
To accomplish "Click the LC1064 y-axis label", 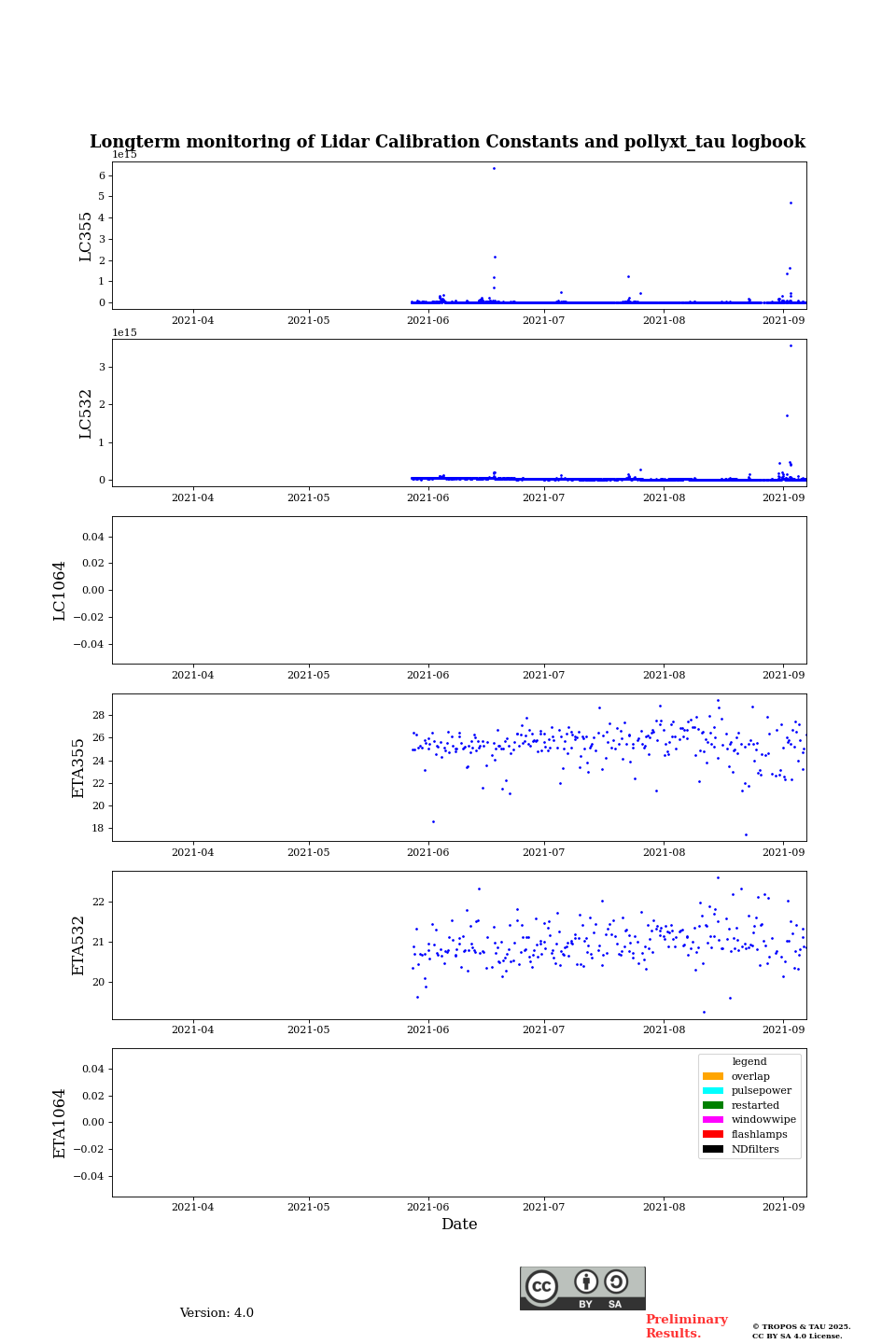I will click(x=60, y=591).
